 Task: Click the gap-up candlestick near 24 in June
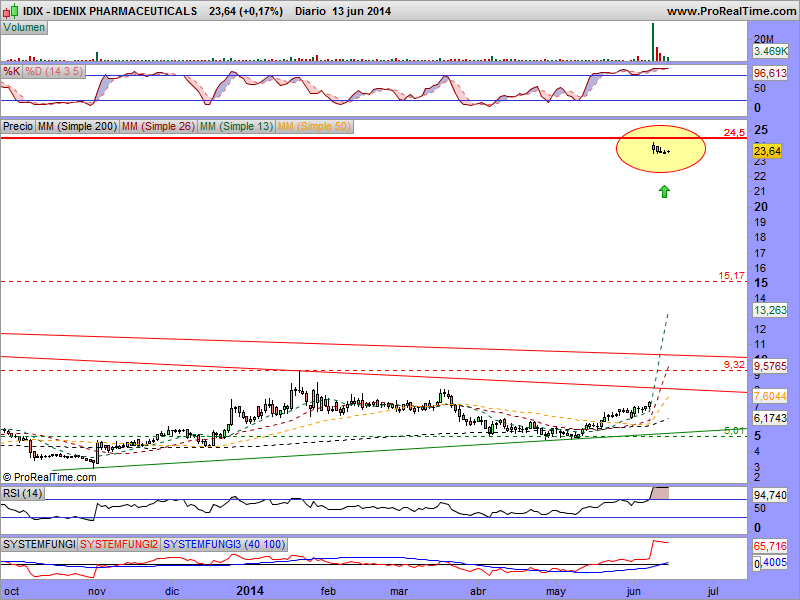(x=654, y=148)
